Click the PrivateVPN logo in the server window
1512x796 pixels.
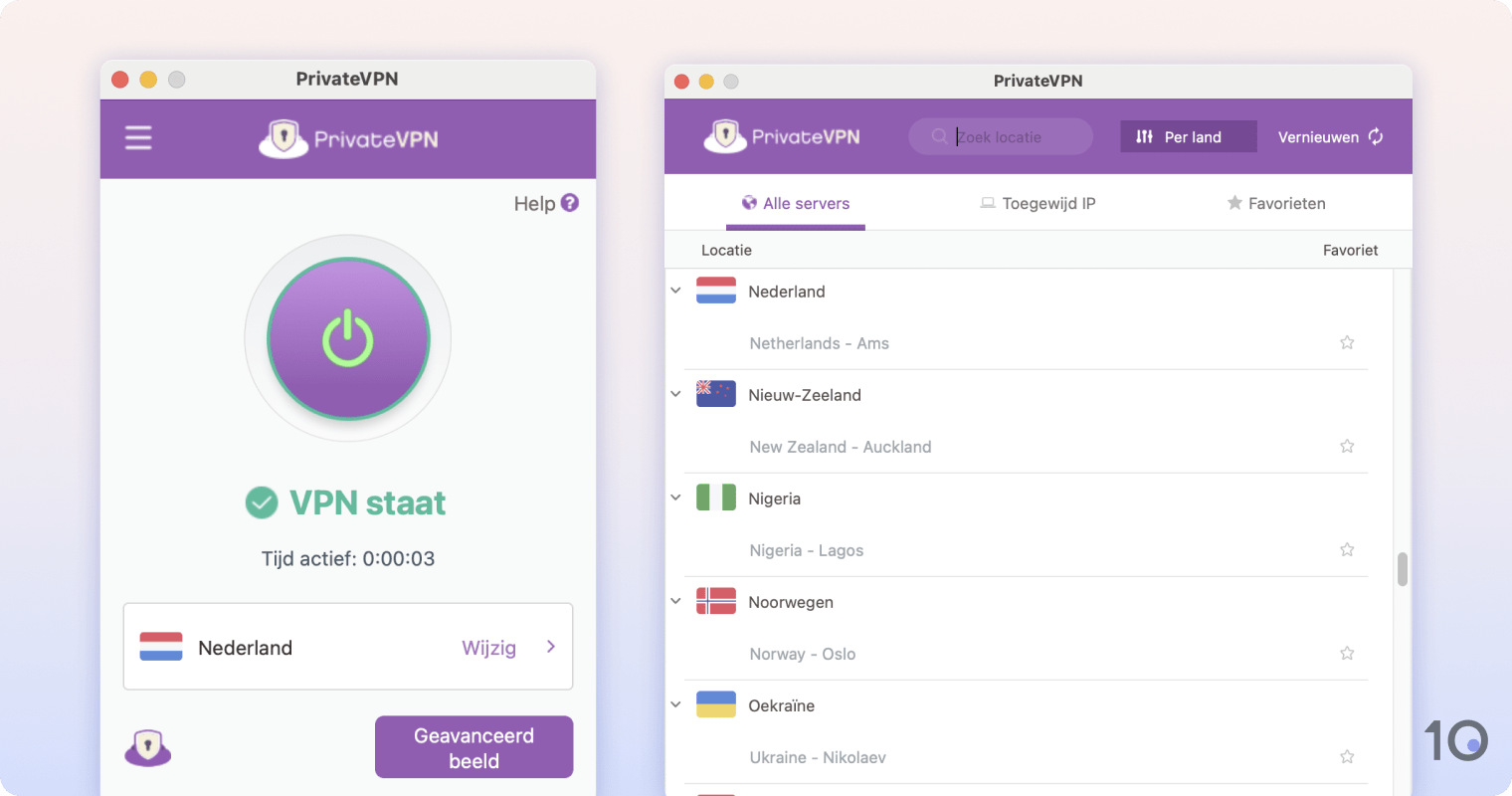click(782, 136)
